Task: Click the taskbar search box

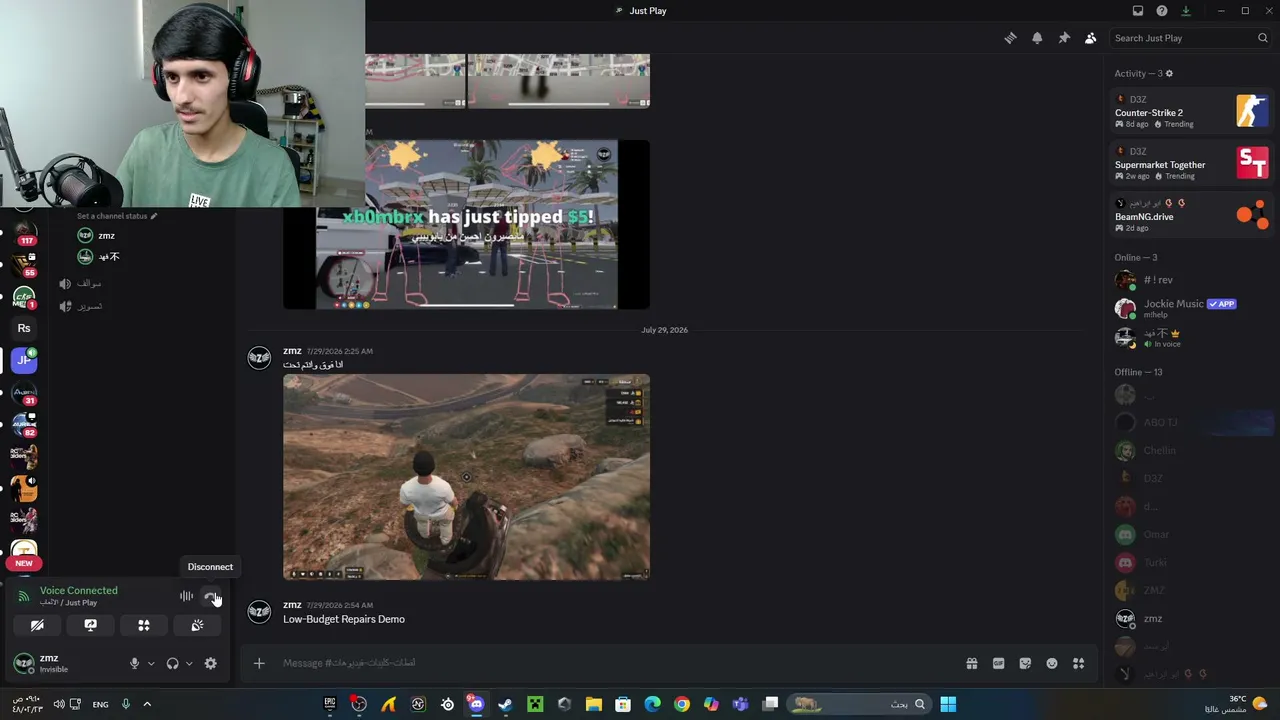Action: click(x=858, y=704)
